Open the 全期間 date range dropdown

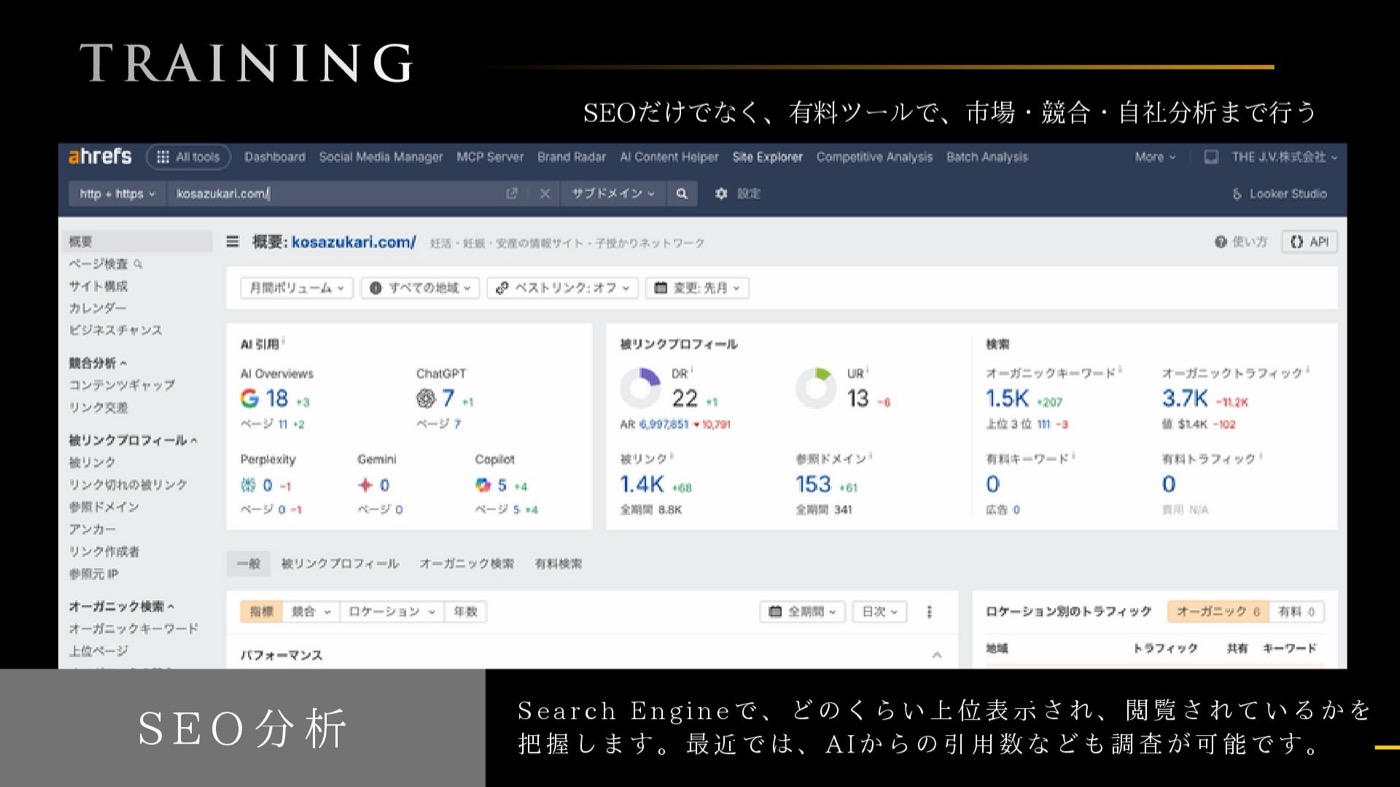(802, 612)
